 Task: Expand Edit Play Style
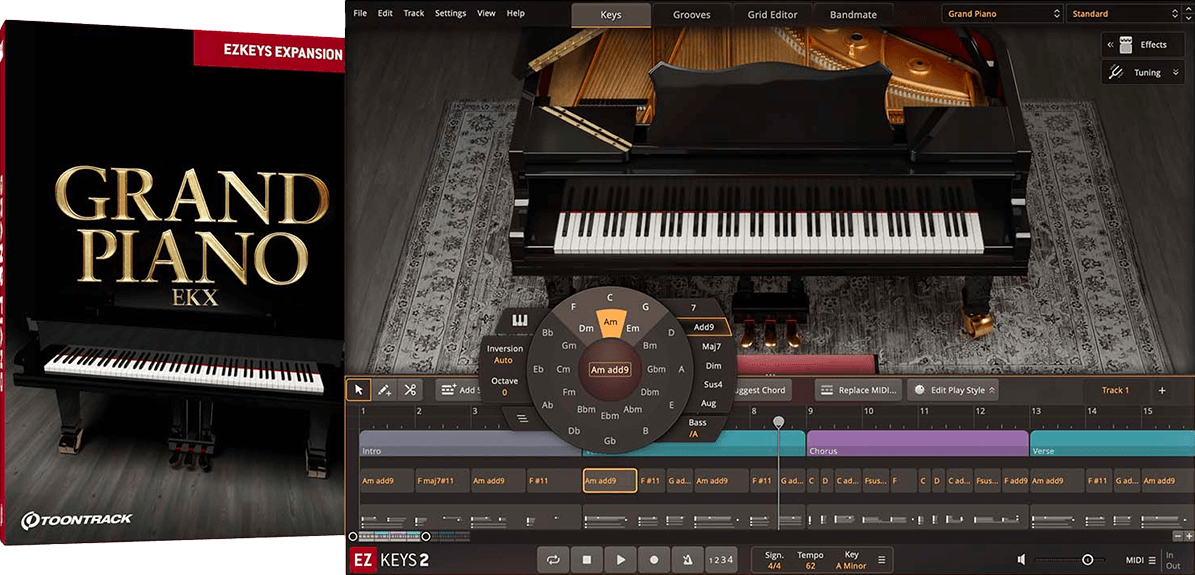coord(953,390)
